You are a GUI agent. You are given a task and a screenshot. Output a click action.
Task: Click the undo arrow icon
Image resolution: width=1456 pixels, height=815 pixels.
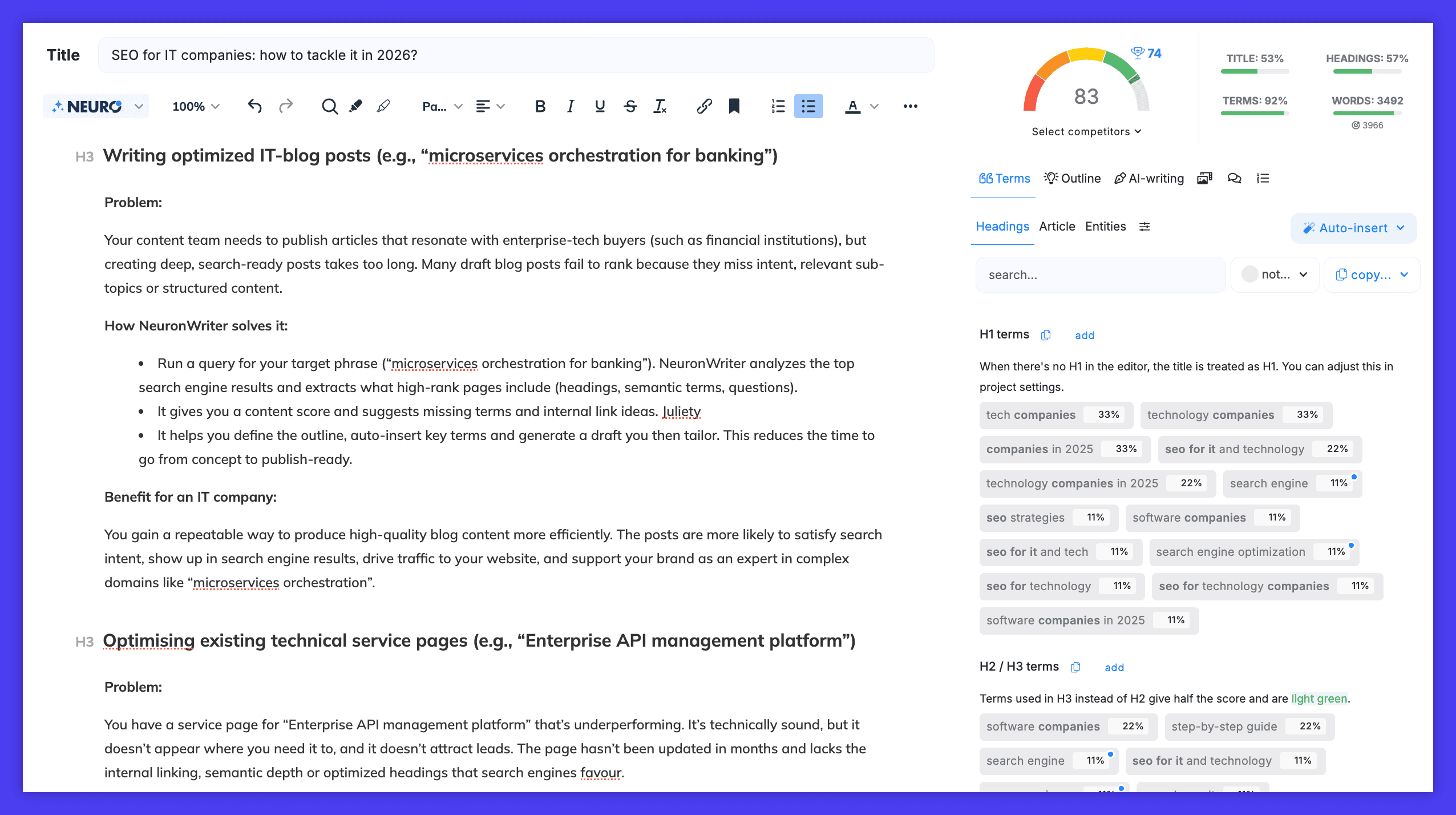(x=254, y=106)
